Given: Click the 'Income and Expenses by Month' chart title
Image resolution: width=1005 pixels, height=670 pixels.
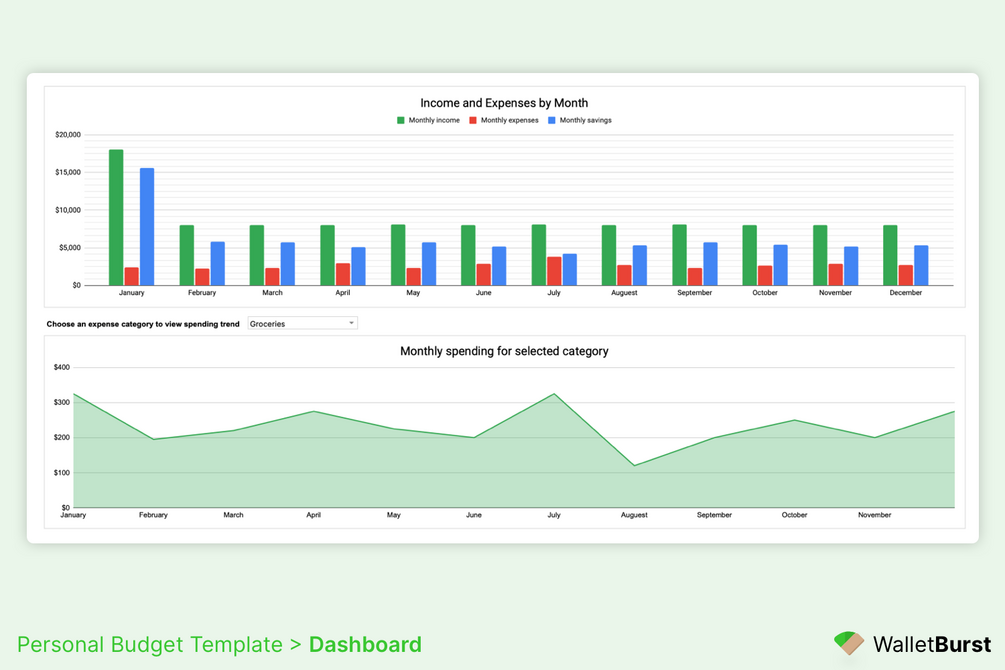Looking at the screenshot, I should 504,103.
